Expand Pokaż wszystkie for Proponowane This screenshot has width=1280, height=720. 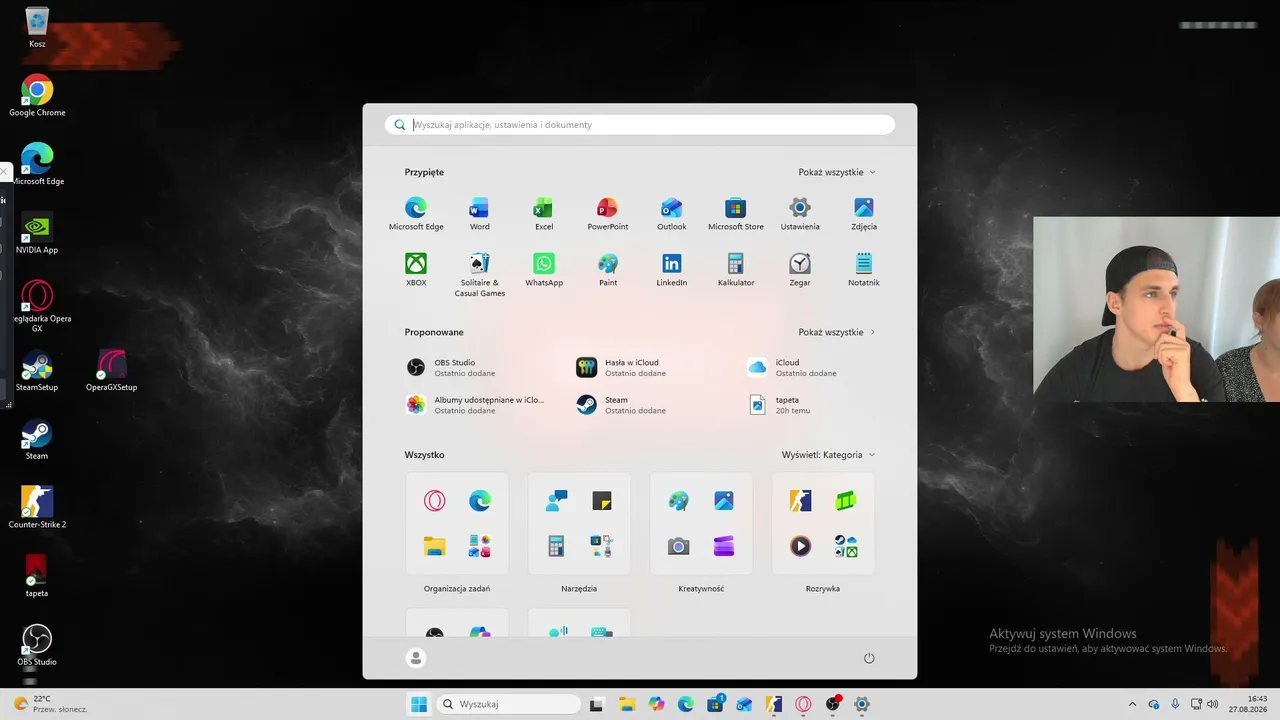click(x=837, y=332)
